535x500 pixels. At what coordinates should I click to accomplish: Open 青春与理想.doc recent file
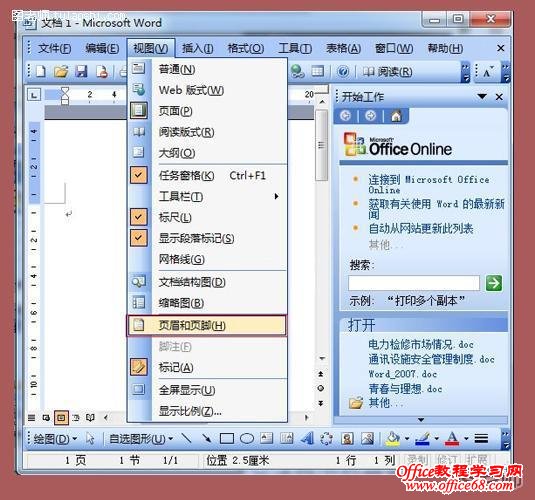pos(405,389)
